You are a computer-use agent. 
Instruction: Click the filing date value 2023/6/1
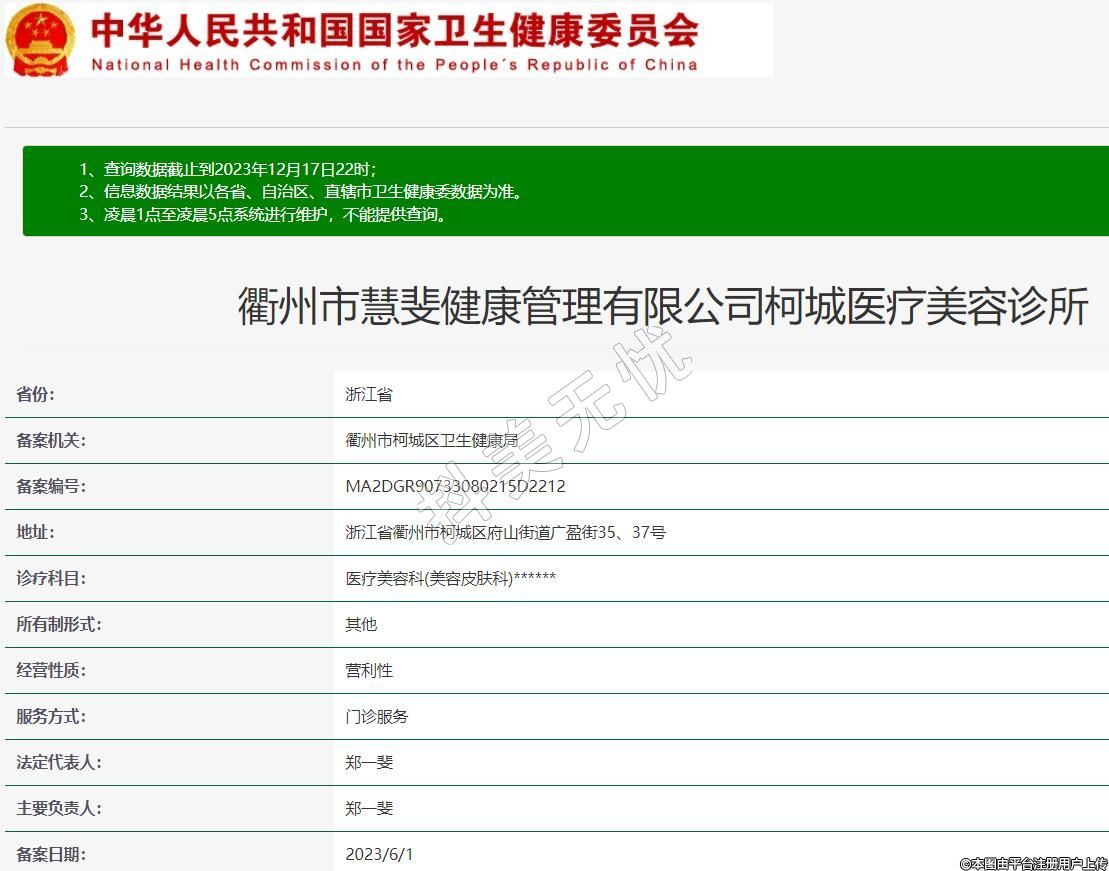(379, 854)
